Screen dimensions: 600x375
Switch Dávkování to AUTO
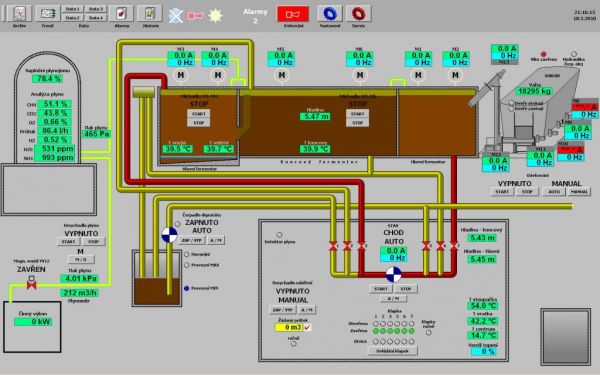(554, 191)
